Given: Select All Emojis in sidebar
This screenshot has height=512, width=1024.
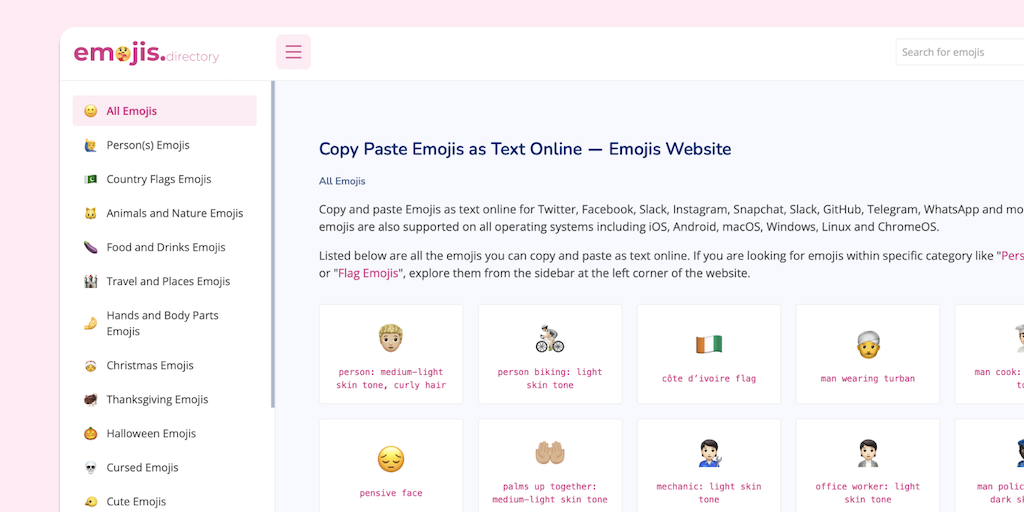Looking at the screenshot, I should point(165,111).
